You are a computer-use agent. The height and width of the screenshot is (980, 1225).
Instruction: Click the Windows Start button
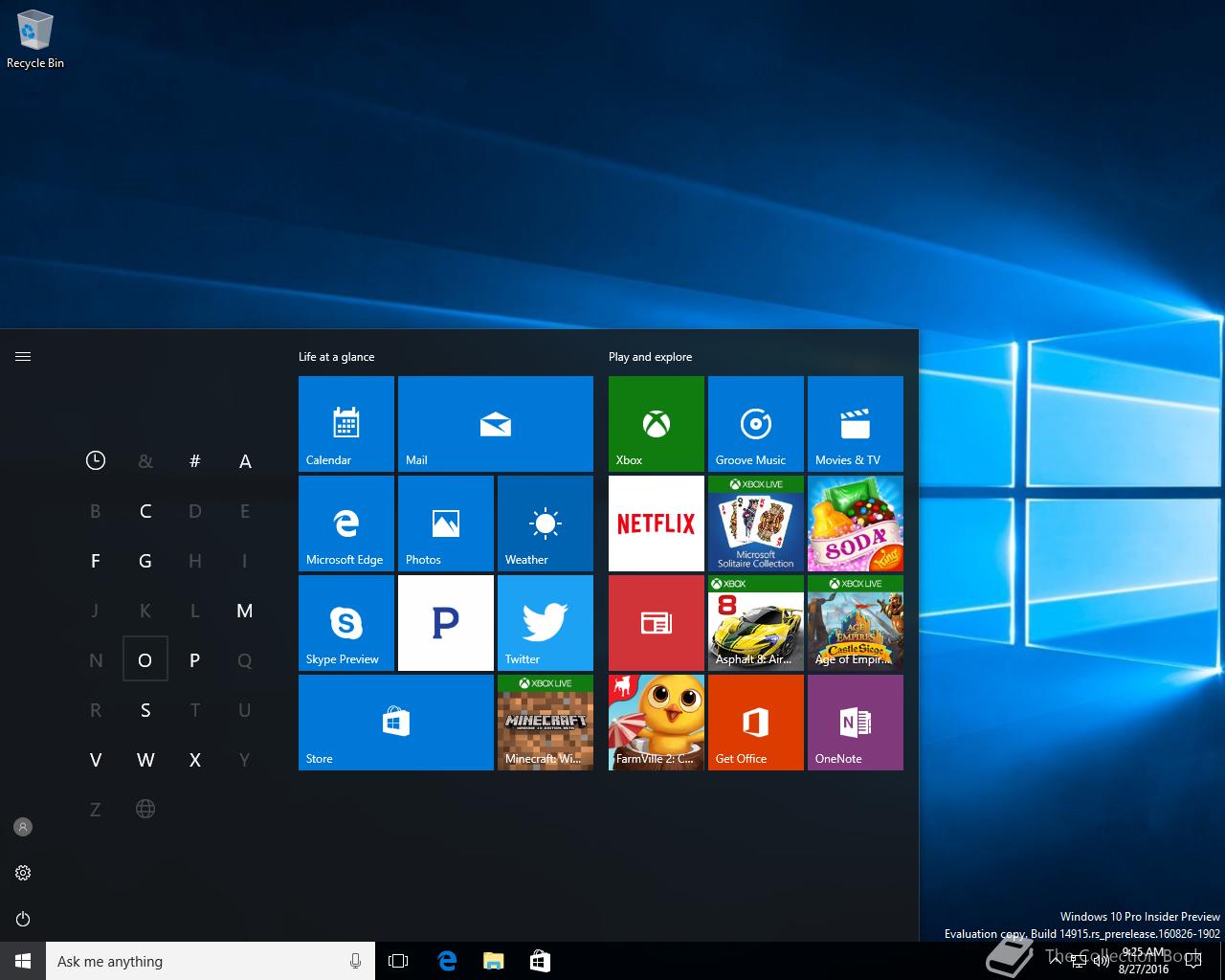click(x=23, y=961)
